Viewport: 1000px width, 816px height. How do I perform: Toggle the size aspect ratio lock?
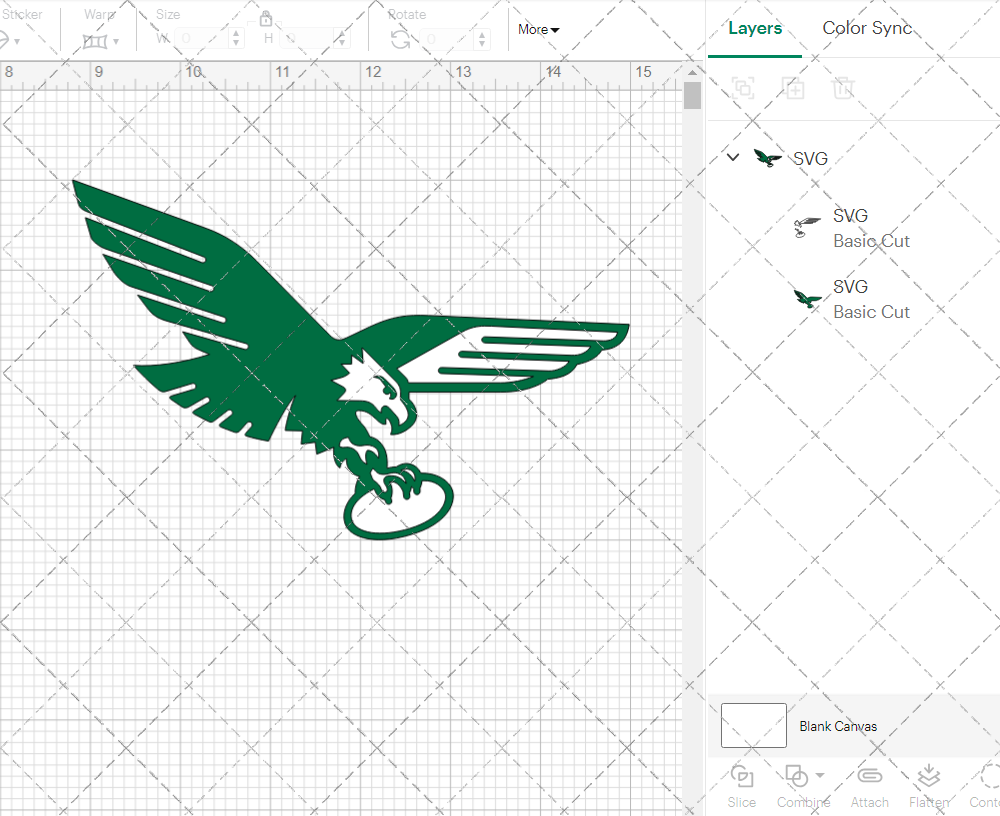(x=266, y=19)
